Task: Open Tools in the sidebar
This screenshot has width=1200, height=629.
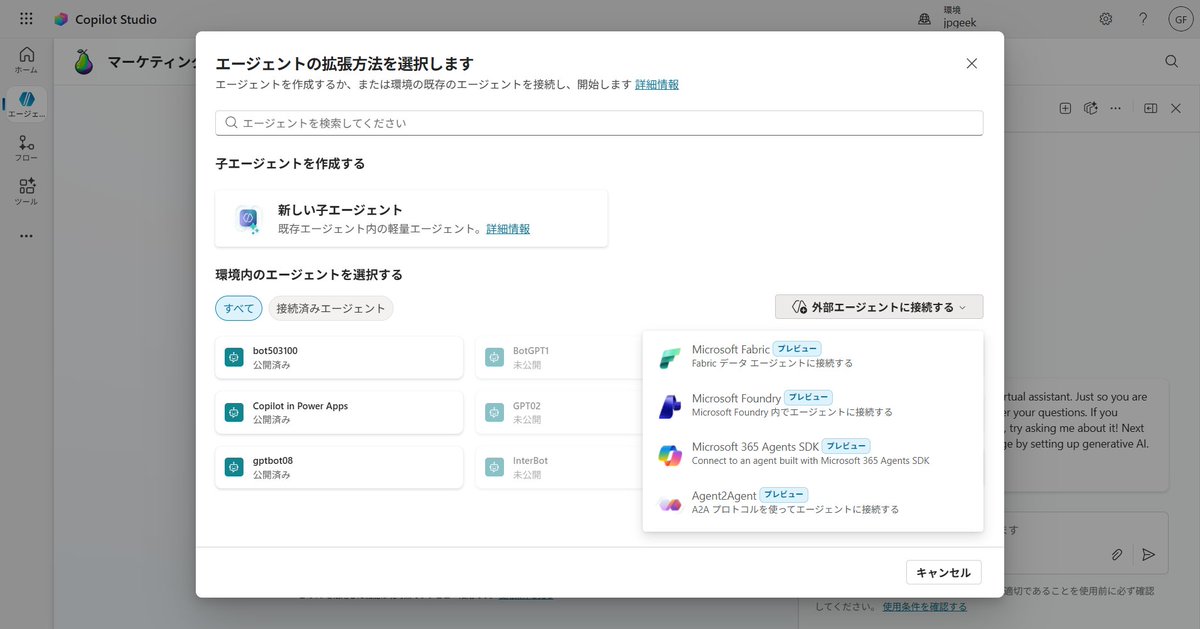Action: coord(26,192)
